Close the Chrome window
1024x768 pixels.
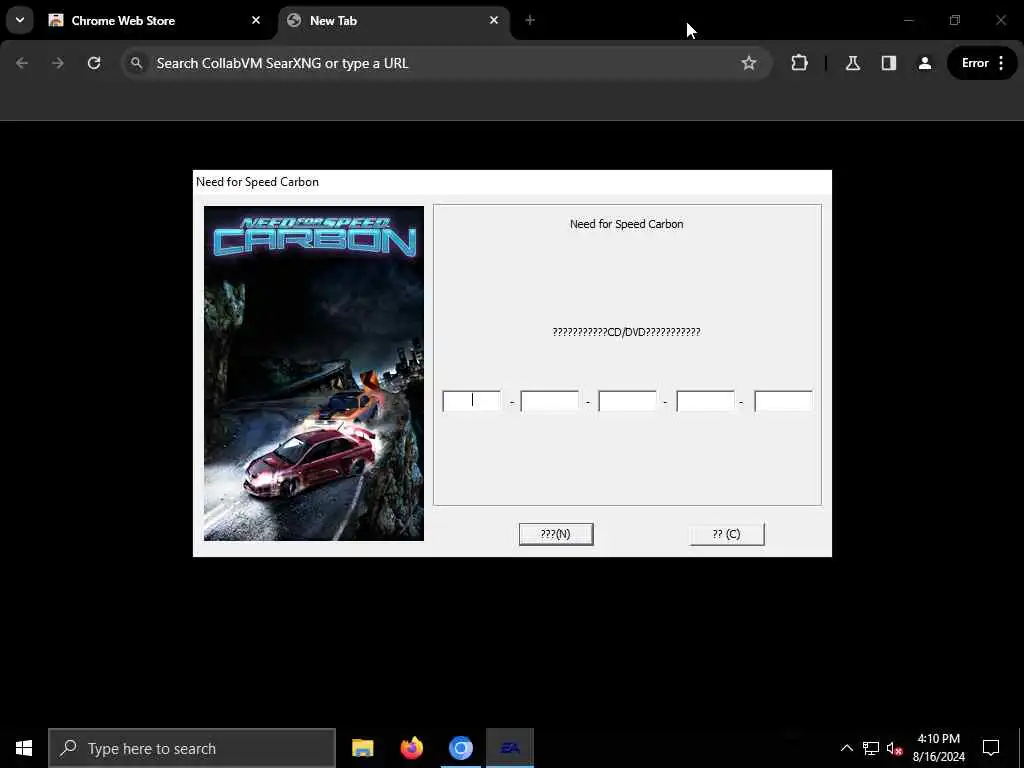pyautogui.click(x=1000, y=20)
